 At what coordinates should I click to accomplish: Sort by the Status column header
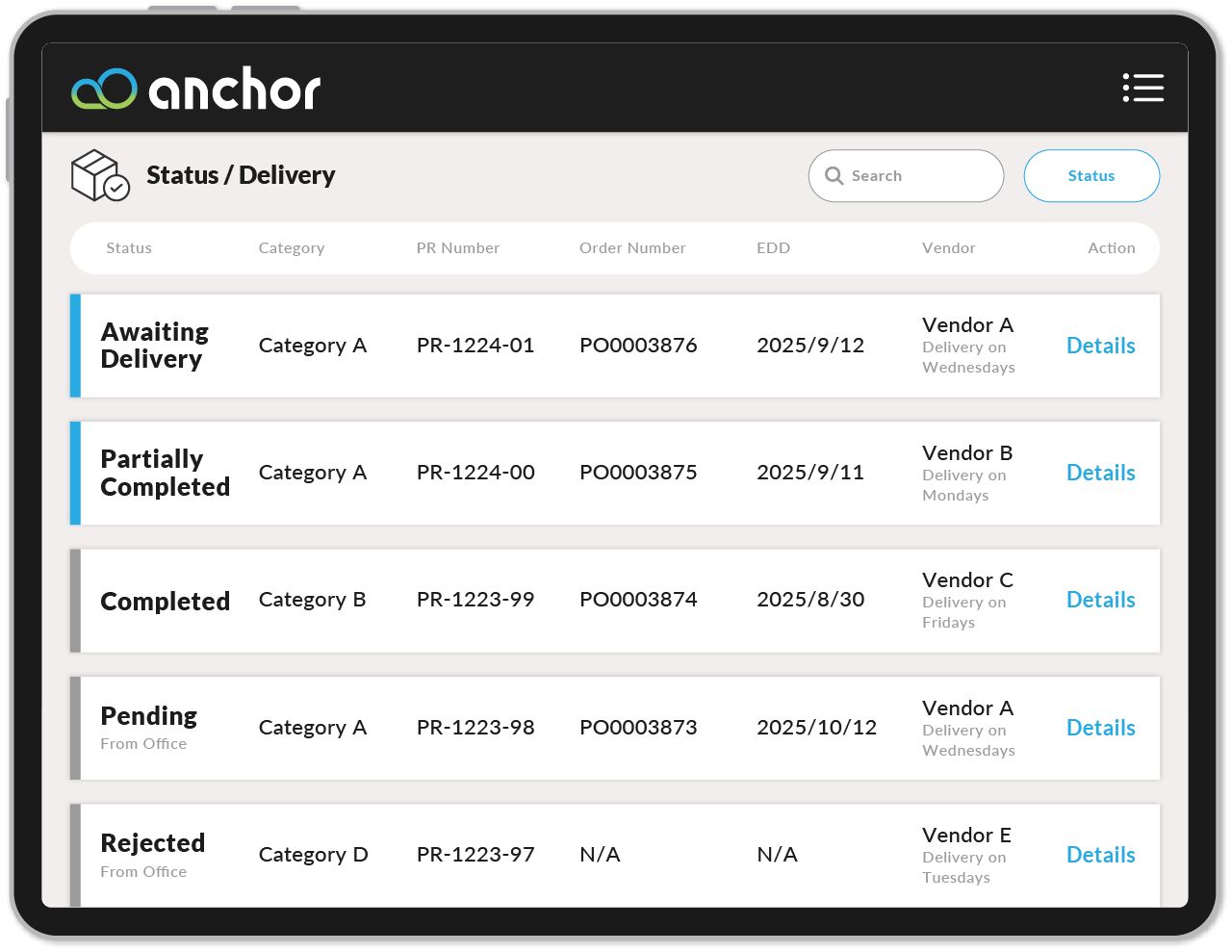(128, 247)
